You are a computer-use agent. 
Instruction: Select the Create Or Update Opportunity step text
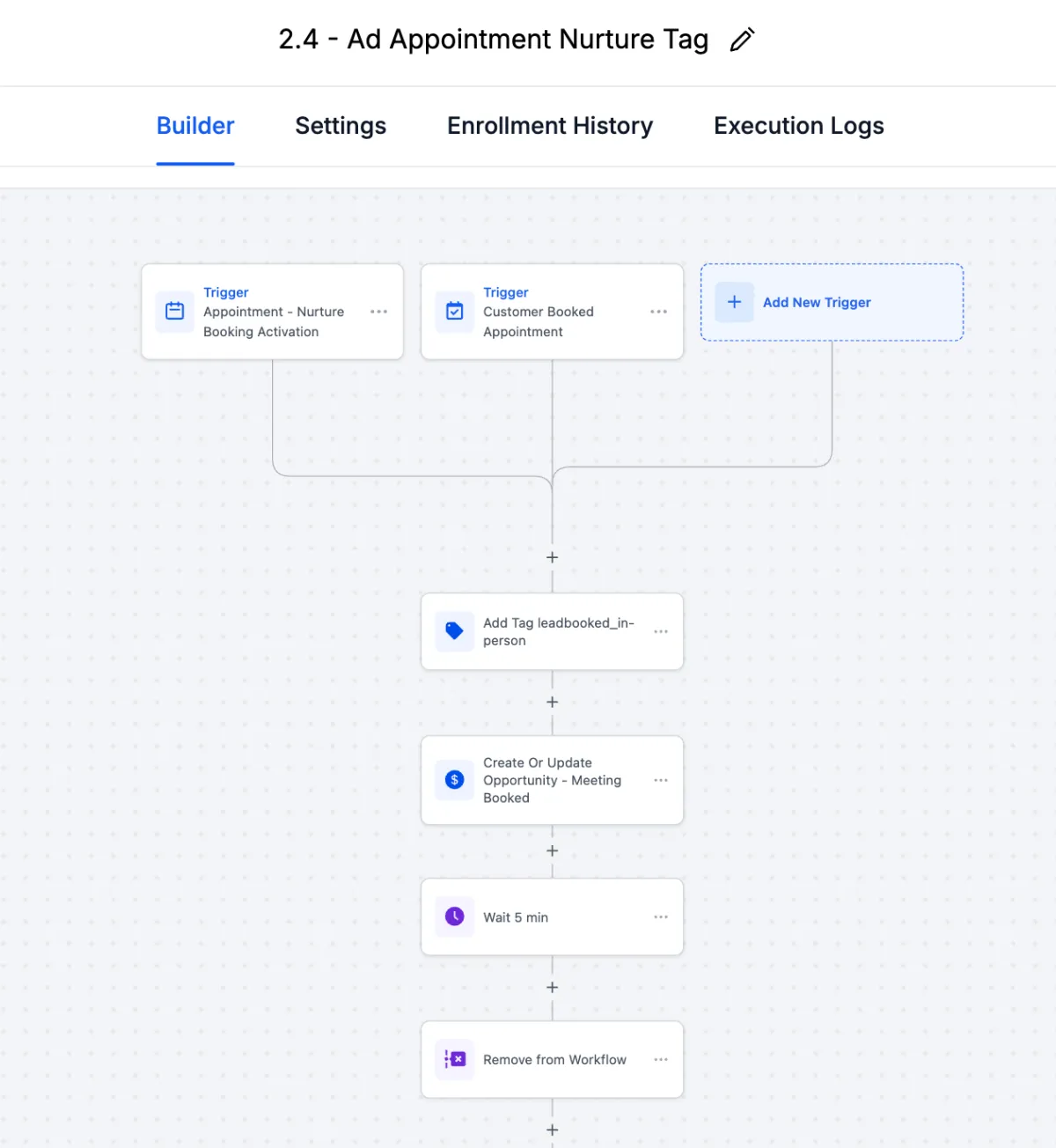(552, 780)
